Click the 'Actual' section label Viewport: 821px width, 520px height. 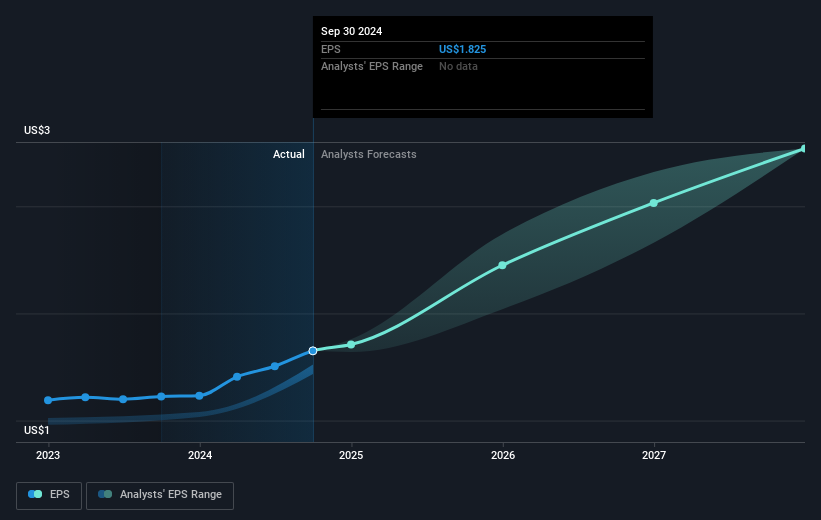289,154
